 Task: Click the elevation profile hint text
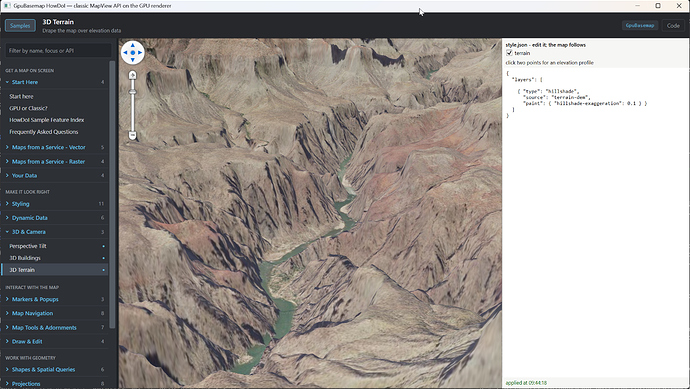(x=549, y=62)
